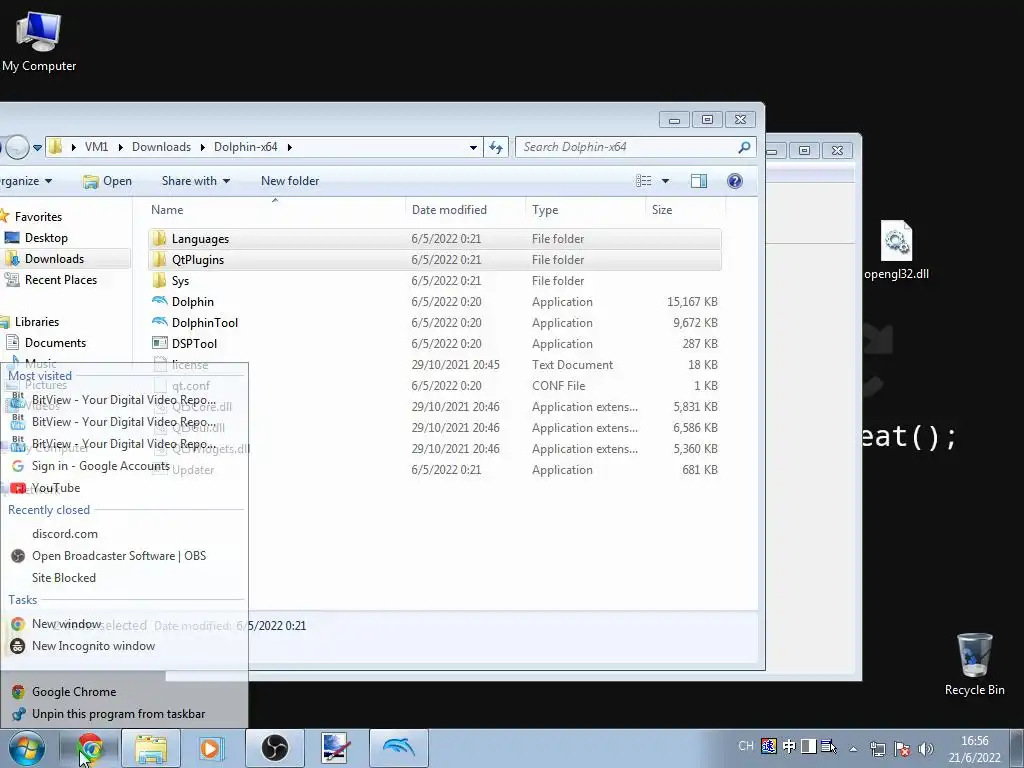
Task: Choose New window task
Action: coord(67,624)
